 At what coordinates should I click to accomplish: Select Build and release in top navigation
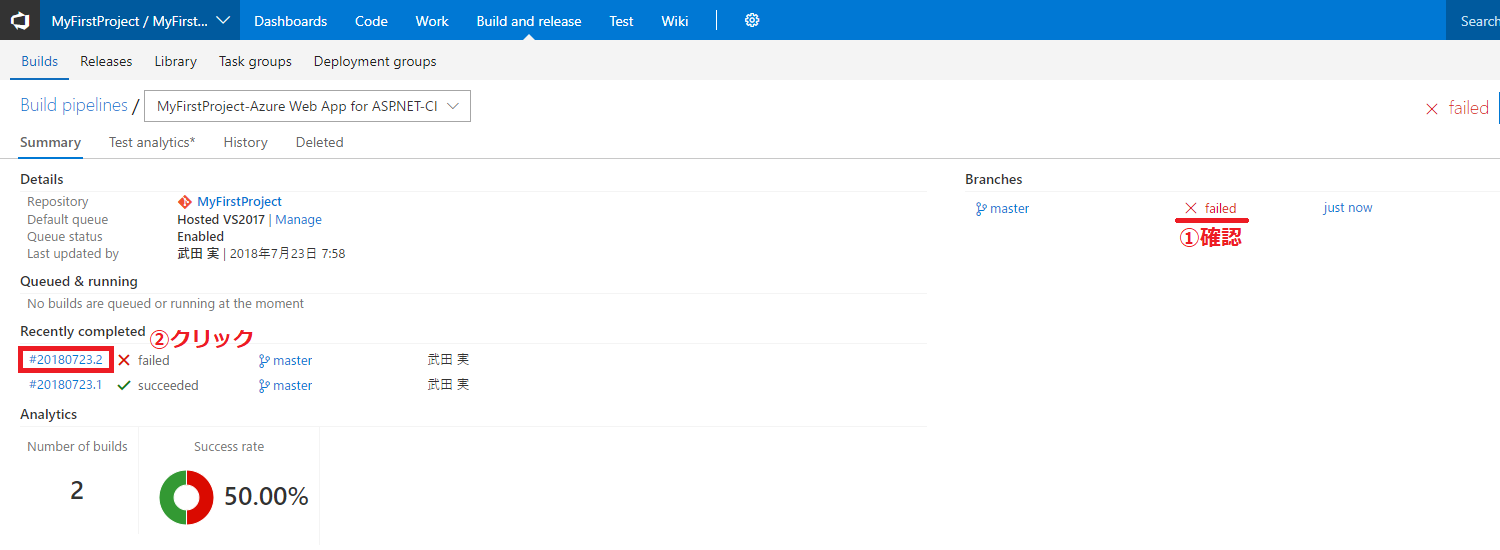pos(529,21)
